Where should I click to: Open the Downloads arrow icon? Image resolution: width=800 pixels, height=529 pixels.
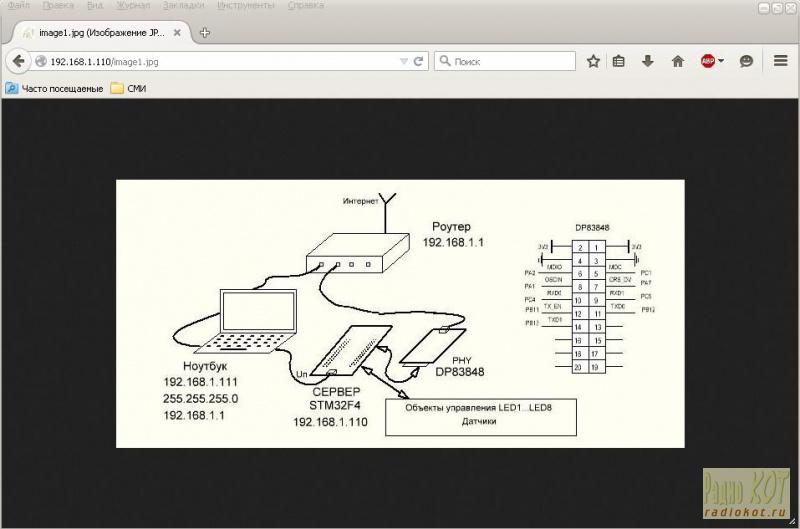click(648, 61)
